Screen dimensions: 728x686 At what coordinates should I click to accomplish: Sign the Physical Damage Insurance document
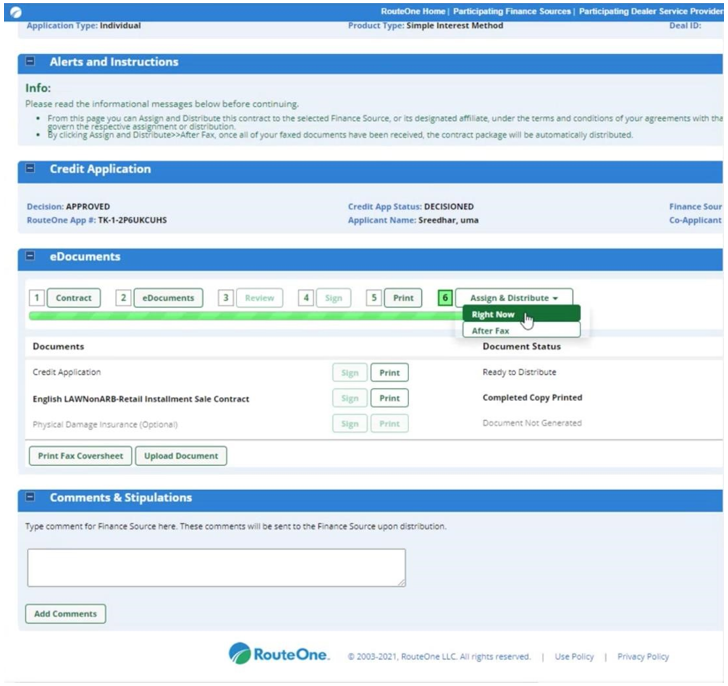(350, 424)
